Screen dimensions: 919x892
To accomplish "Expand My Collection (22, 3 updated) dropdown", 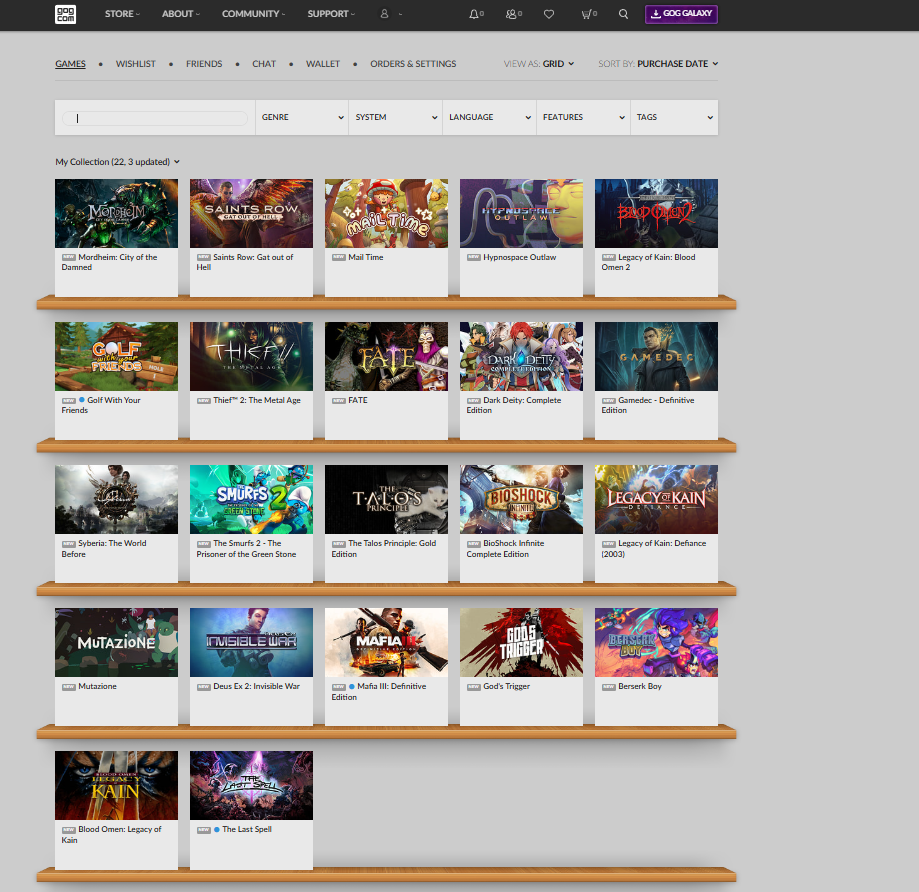I will pos(117,162).
